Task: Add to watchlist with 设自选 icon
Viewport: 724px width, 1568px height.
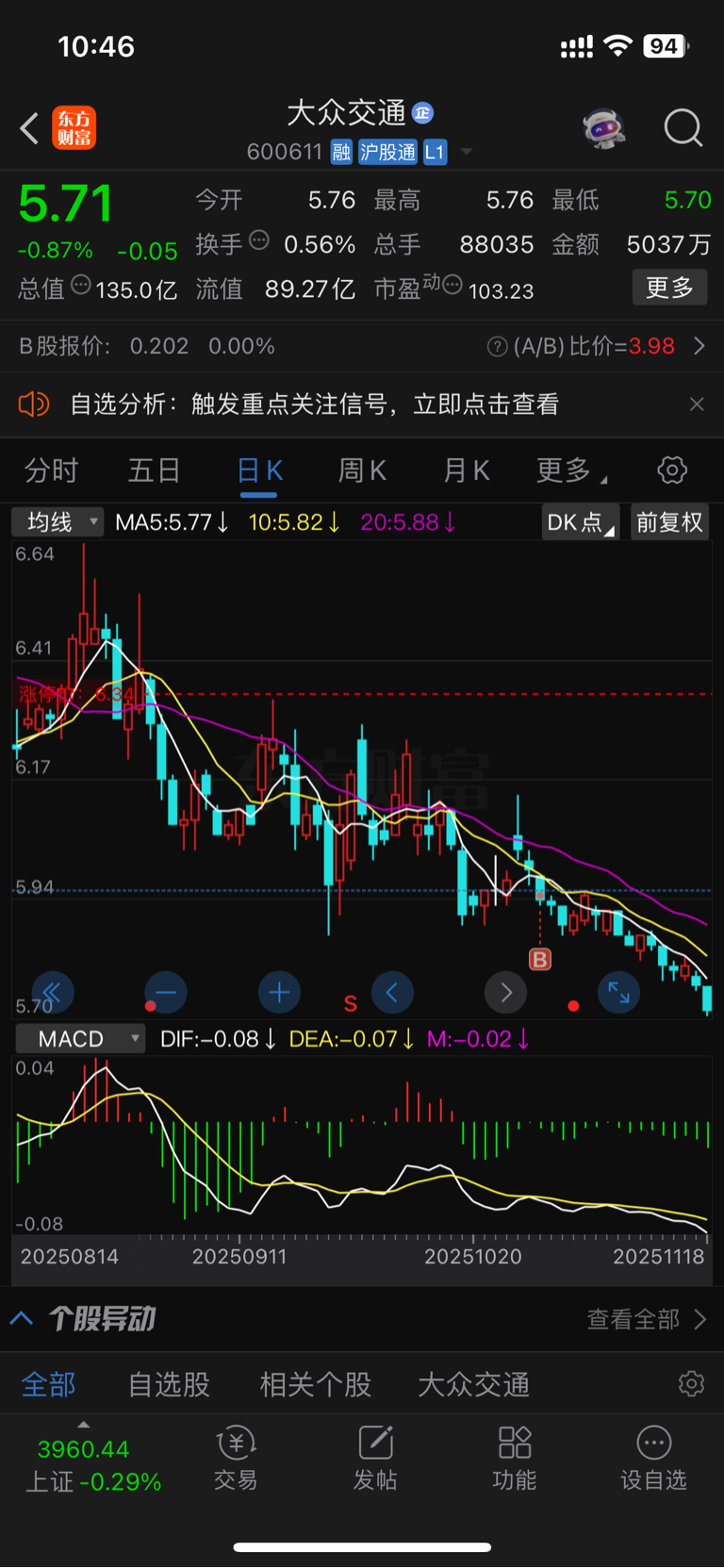Action: [x=653, y=1458]
